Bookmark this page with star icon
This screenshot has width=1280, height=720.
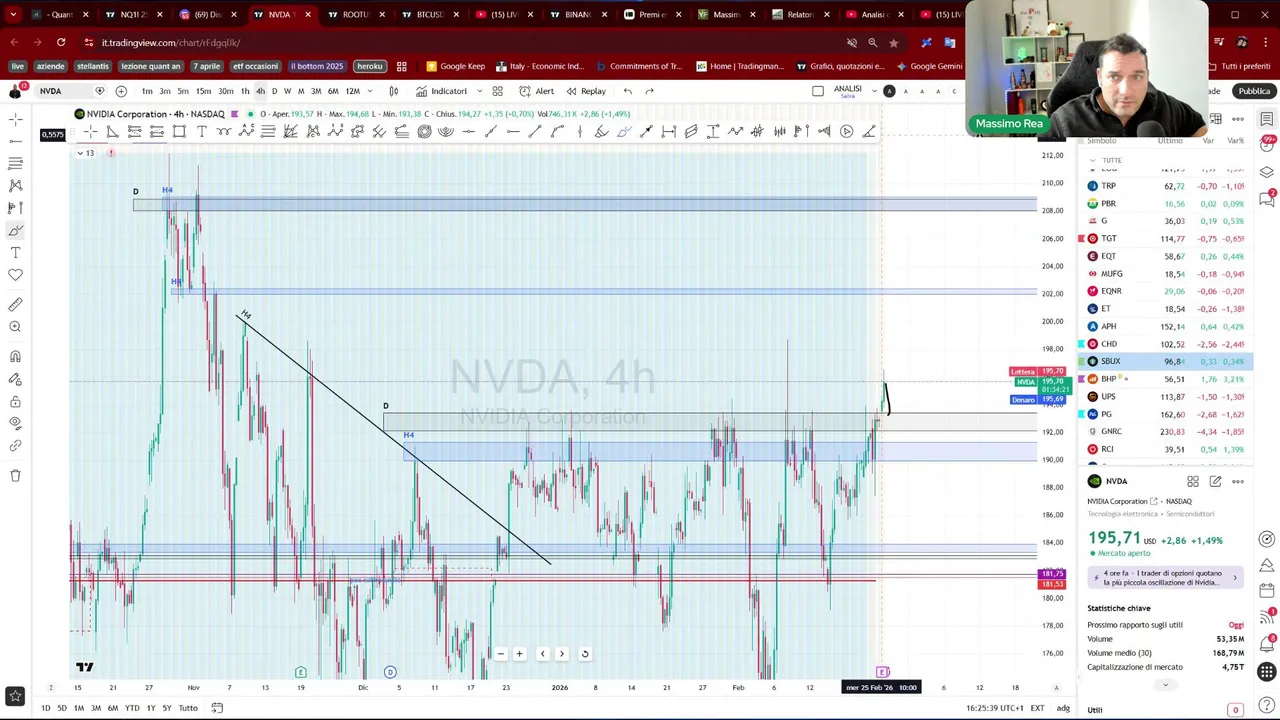[893, 43]
